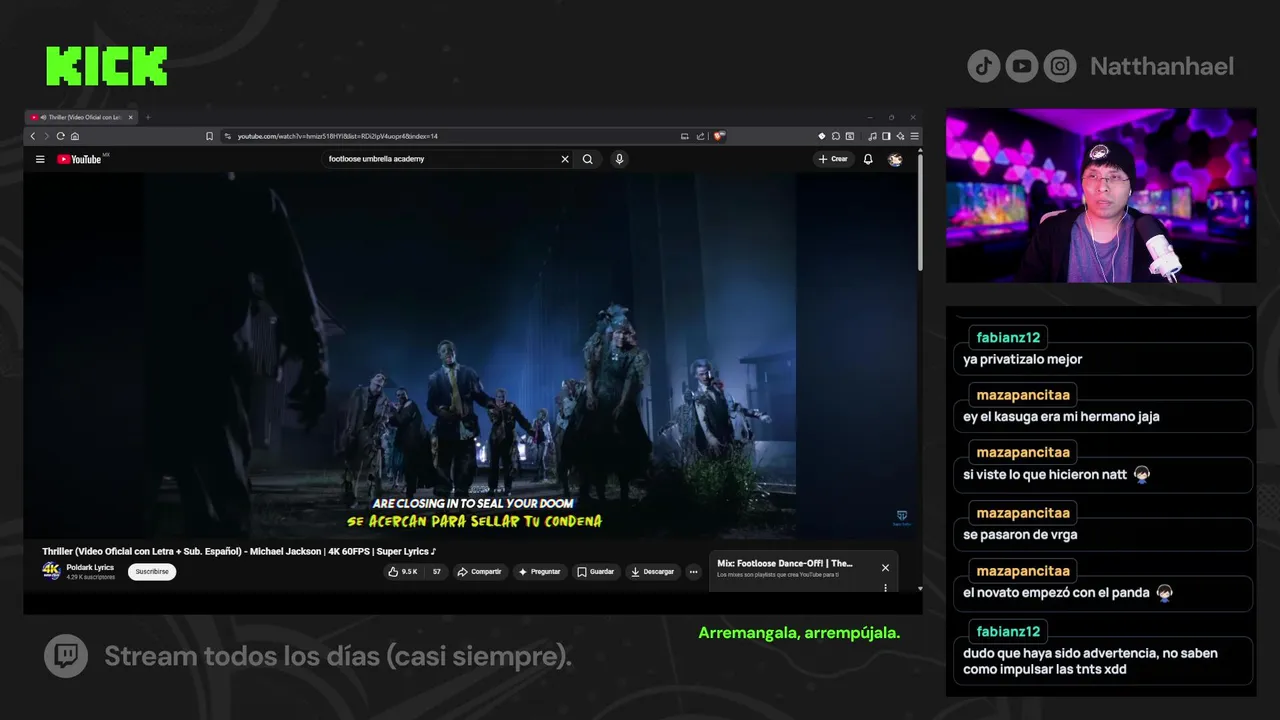Click the 'Arremangala, arrempújala.' caption text
Viewport: 1280px width, 720px height.
[x=799, y=633]
